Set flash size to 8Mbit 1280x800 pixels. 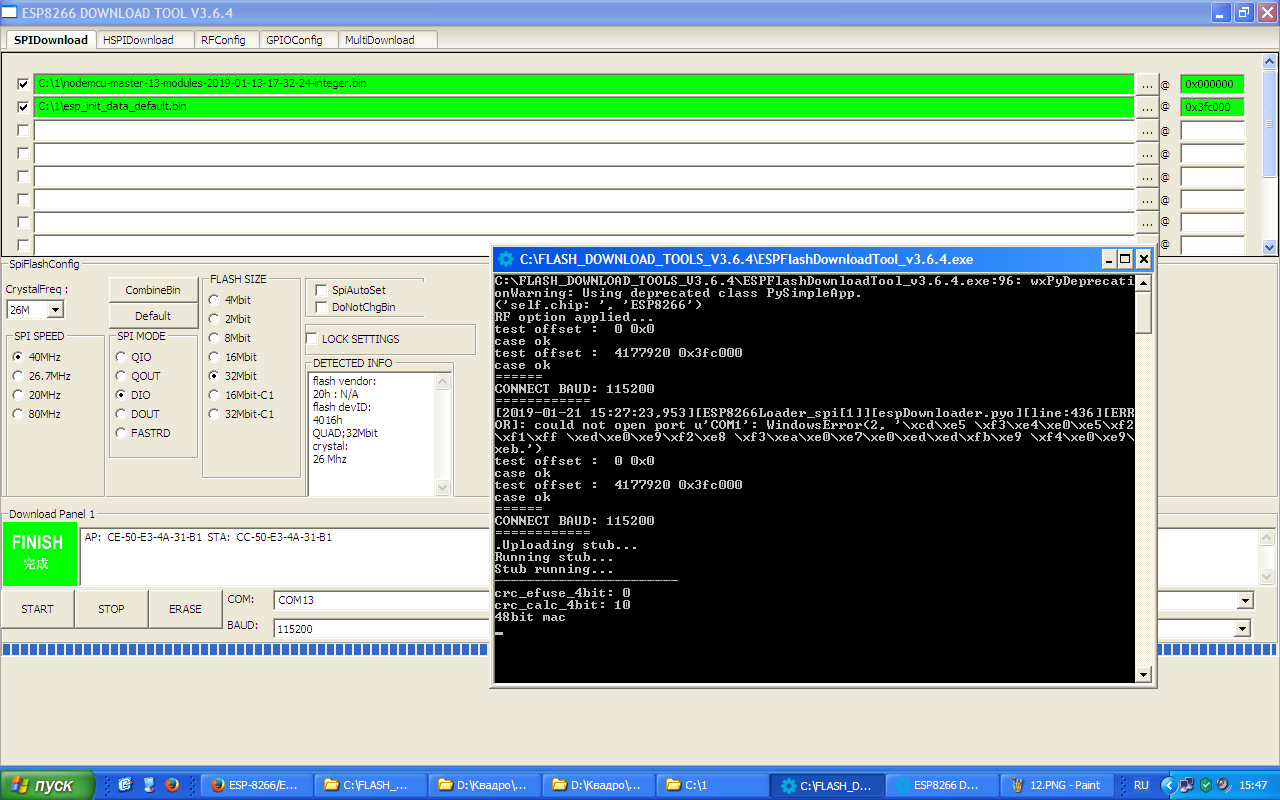(214, 338)
